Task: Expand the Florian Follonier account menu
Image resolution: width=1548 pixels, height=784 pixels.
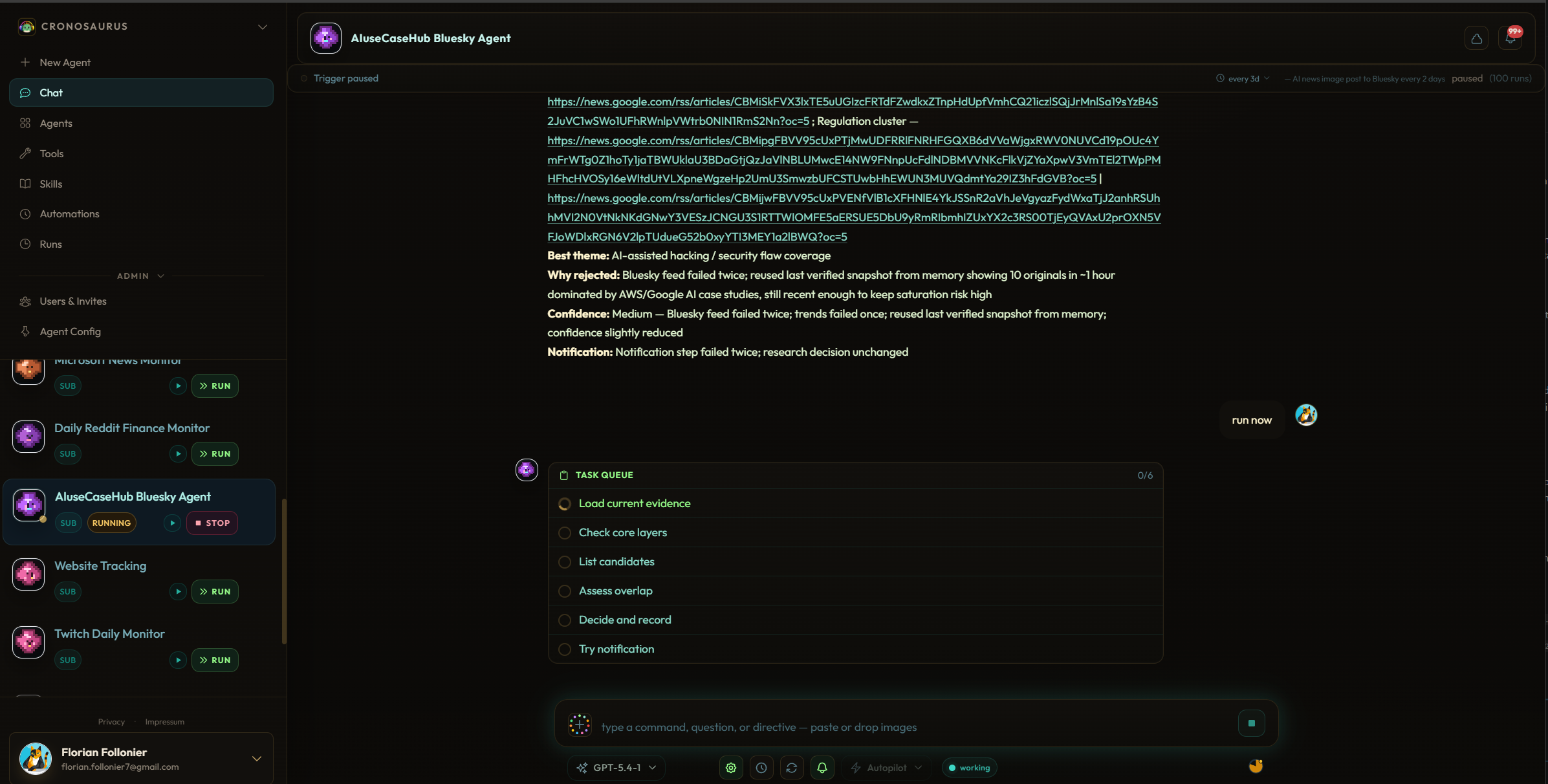Action: (x=257, y=759)
